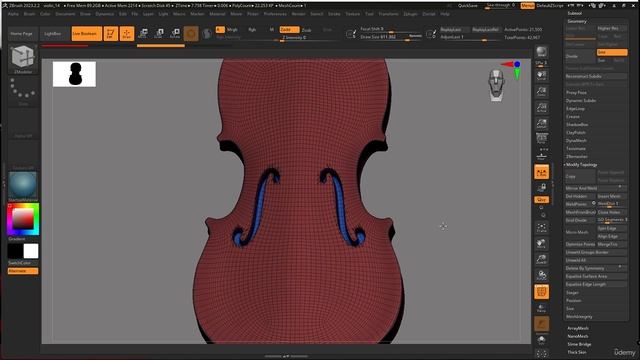Toggle the Alternate color button

[x=23, y=271]
